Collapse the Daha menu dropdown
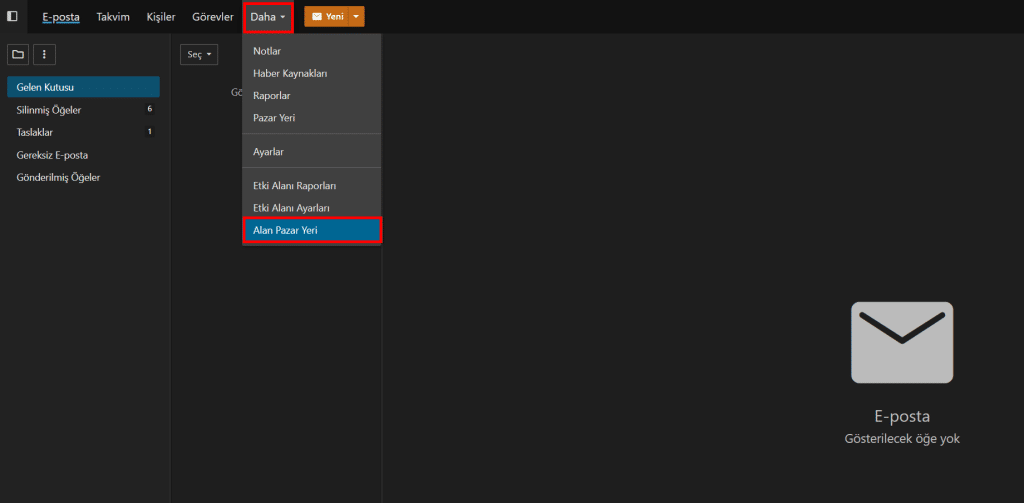This screenshot has height=503, width=1024. (267, 17)
